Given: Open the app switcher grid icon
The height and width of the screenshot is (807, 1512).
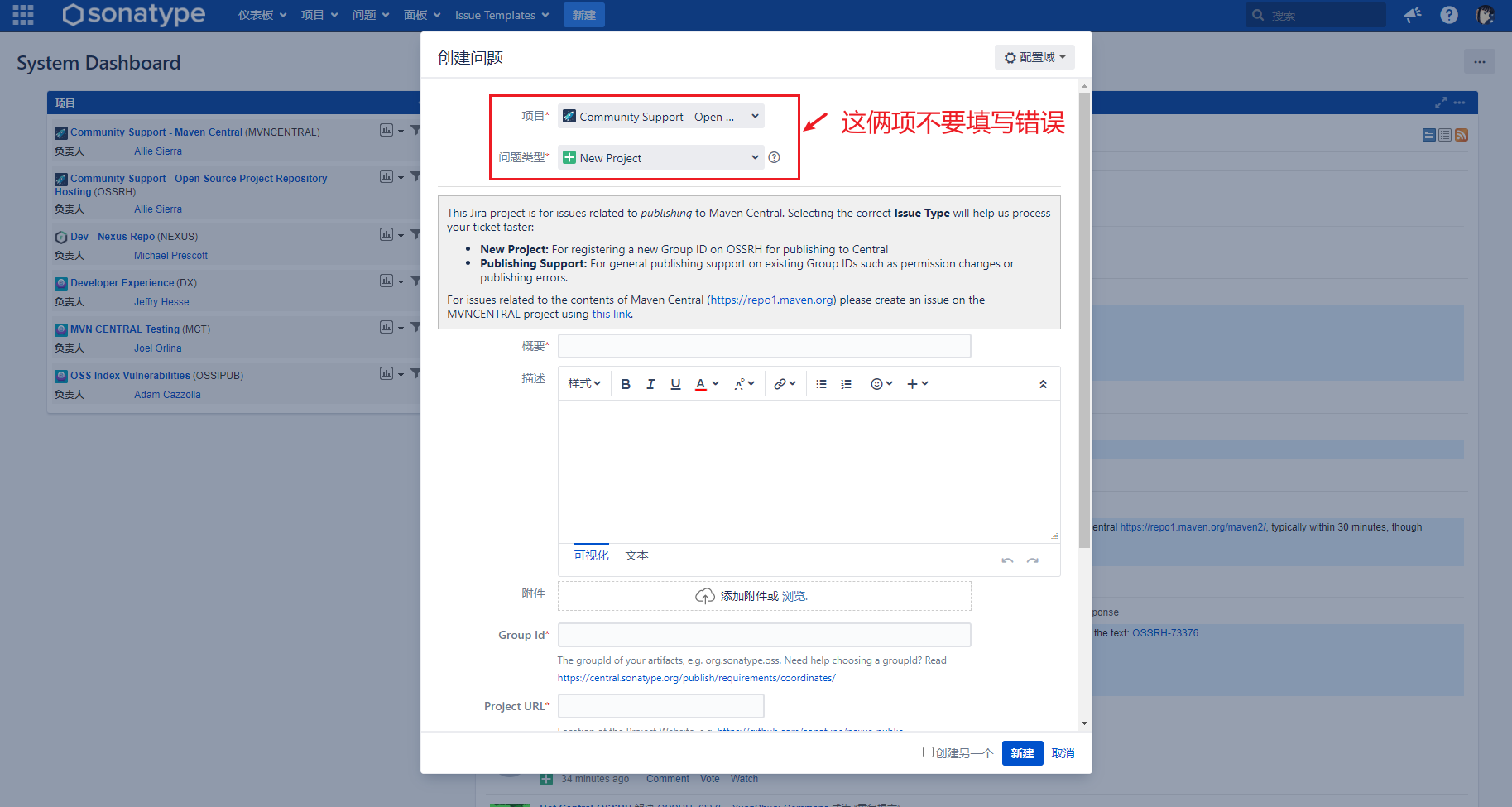Looking at the screenshot, I should pos(23,15).
